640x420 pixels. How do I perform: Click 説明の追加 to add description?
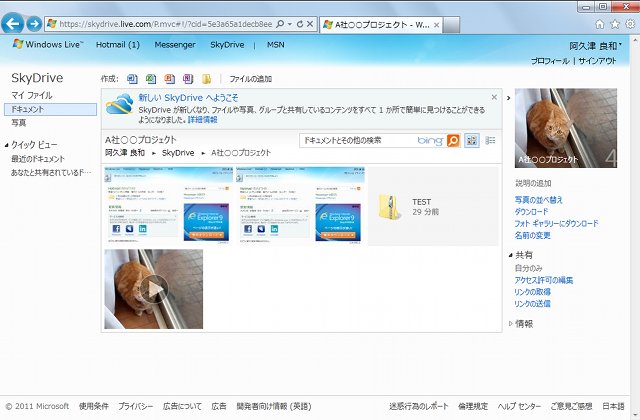pos(533,183)
